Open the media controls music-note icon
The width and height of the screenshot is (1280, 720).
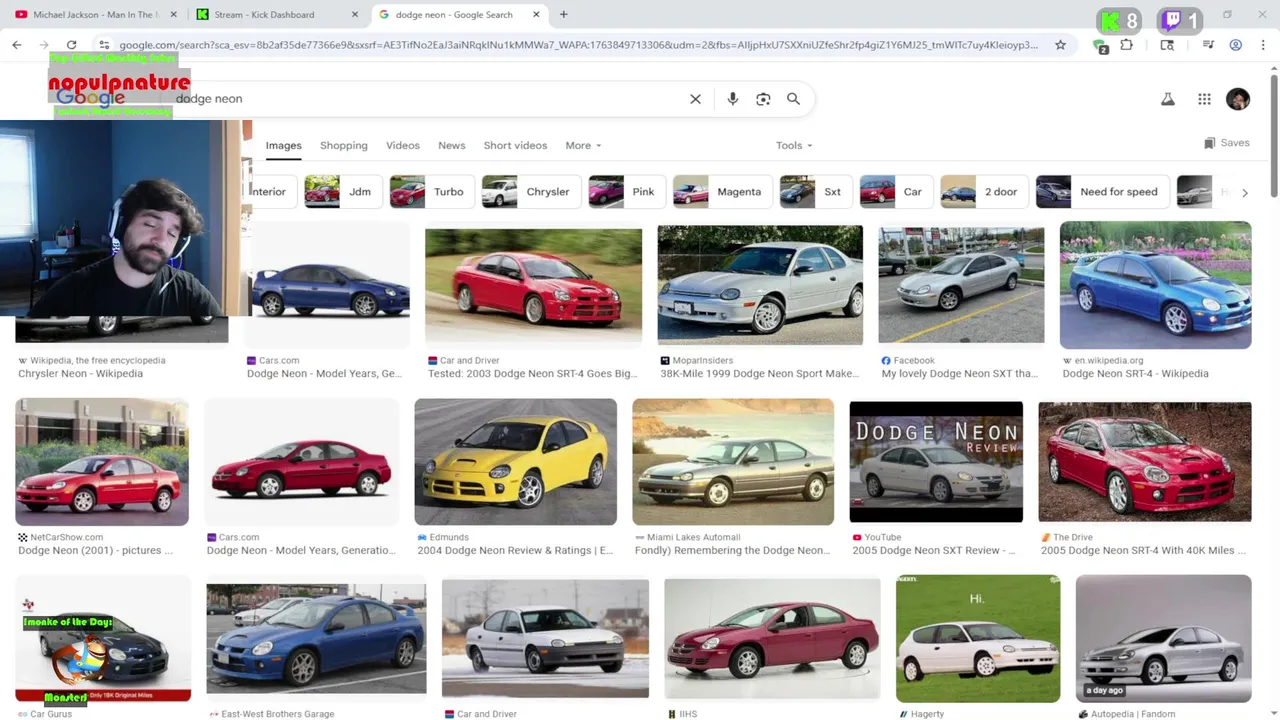[x=1208, y=45]
